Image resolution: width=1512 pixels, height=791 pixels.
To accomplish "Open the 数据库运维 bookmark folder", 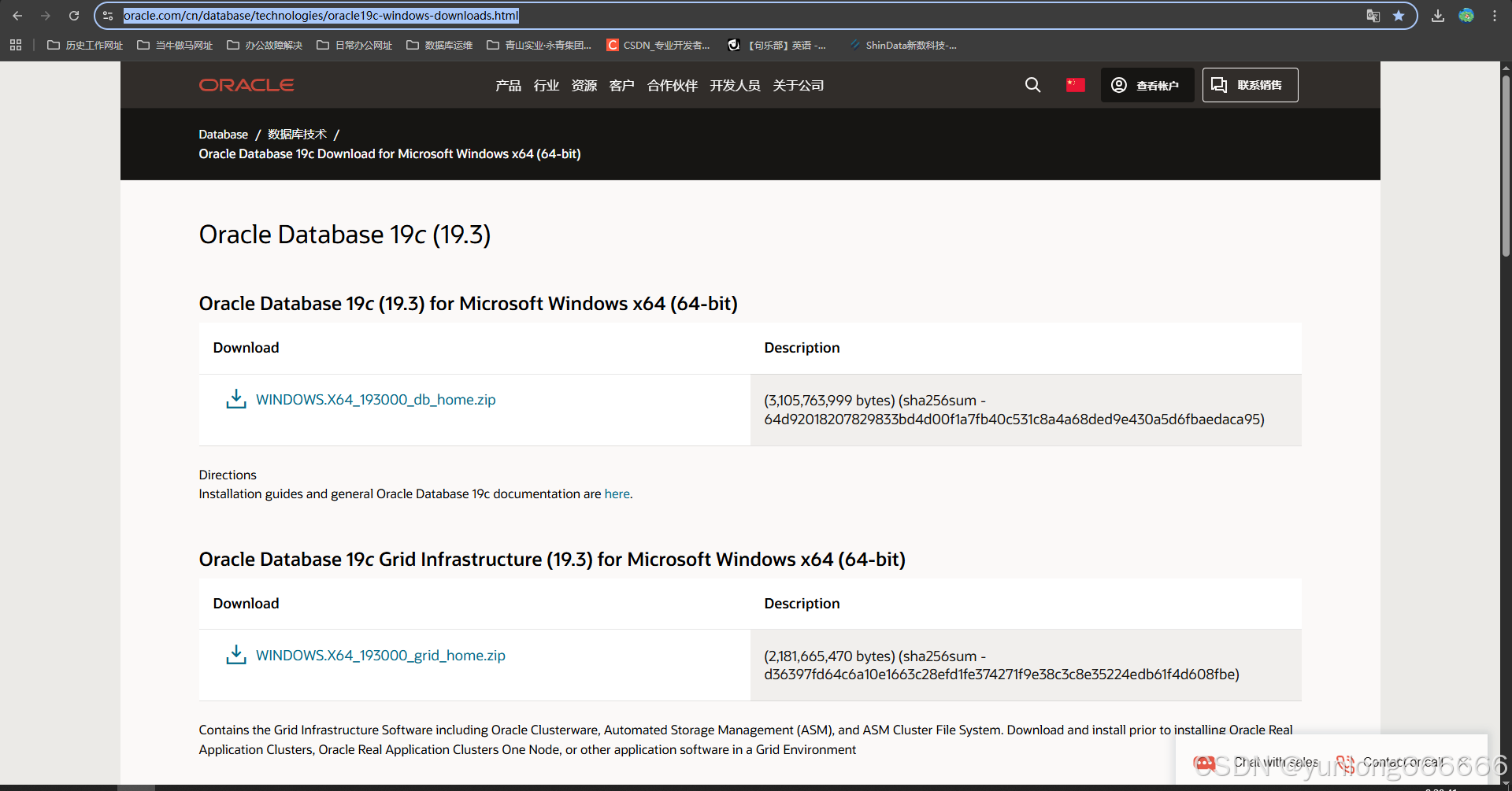I will [439, 45].
